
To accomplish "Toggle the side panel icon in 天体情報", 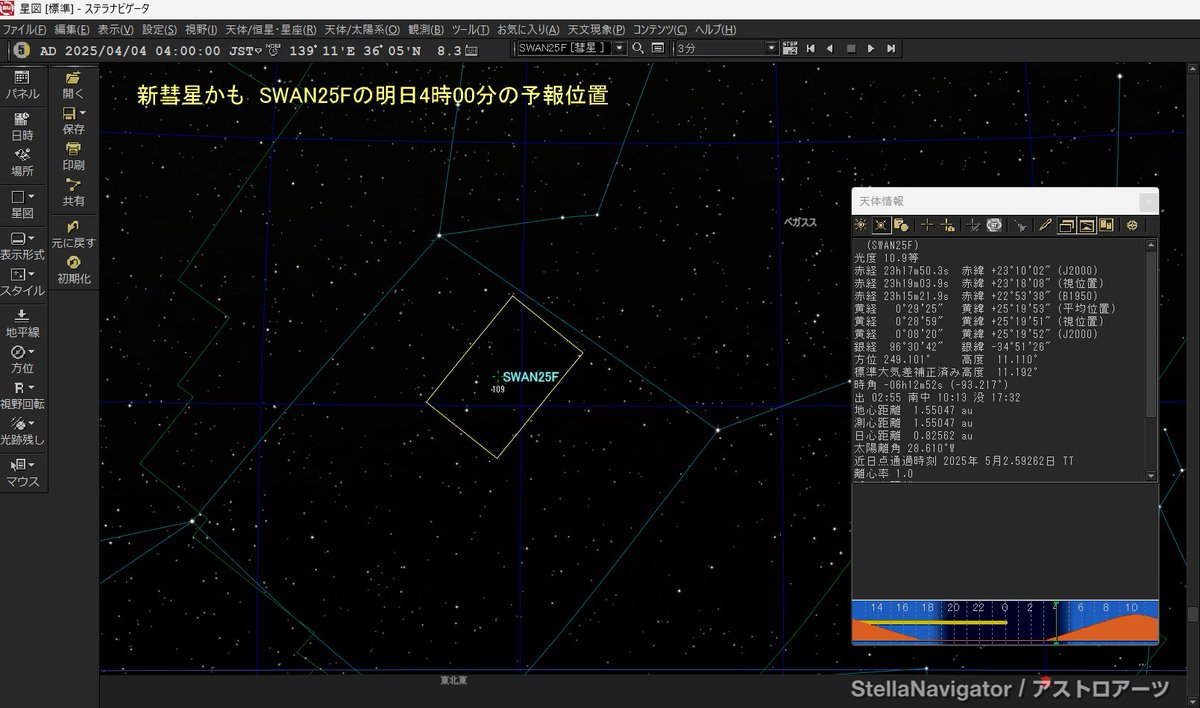I will (x=1107, y=225).
